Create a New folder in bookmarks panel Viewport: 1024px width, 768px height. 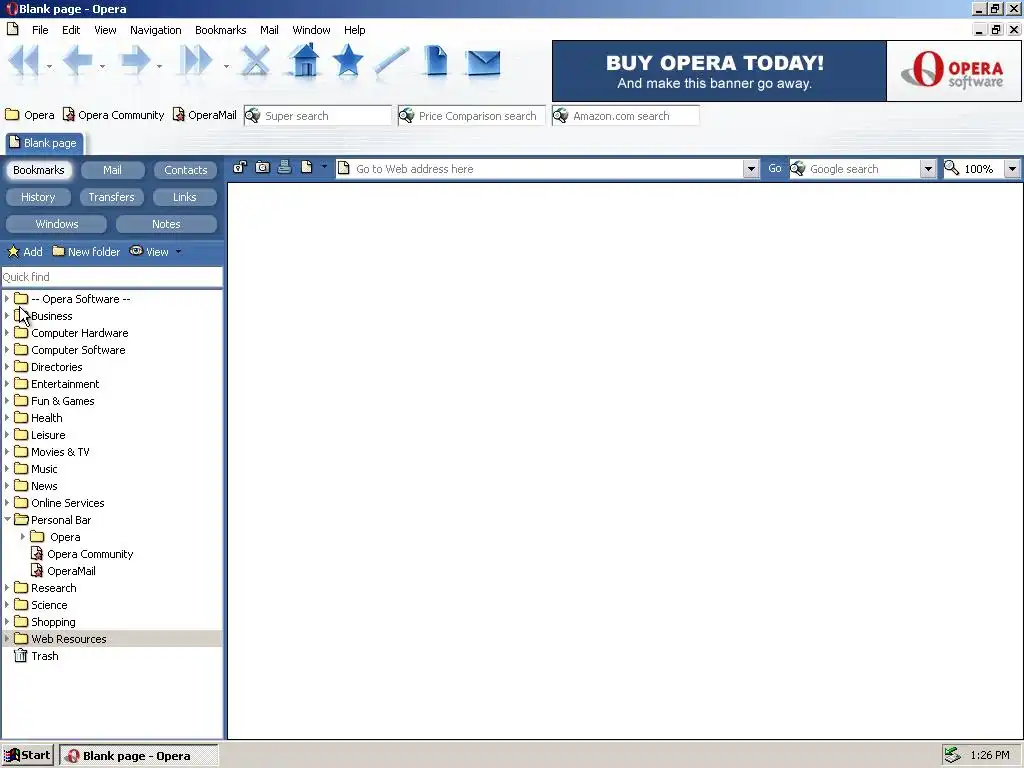point(86,251)
